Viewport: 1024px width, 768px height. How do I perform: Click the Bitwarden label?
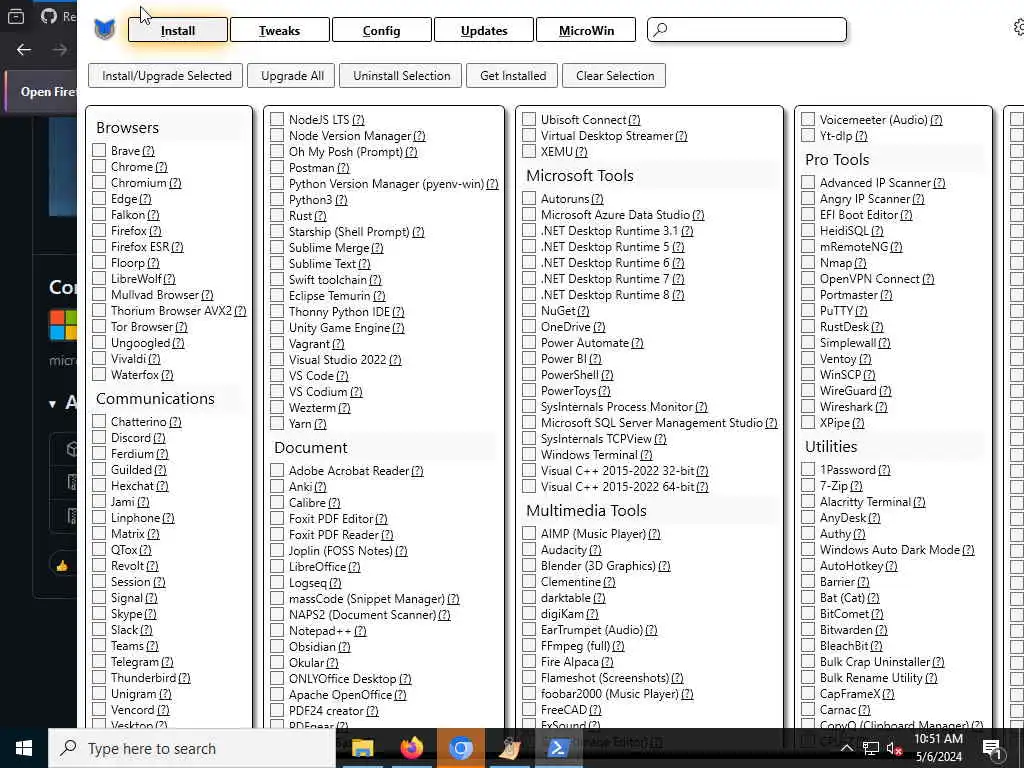tap(846, 630)
